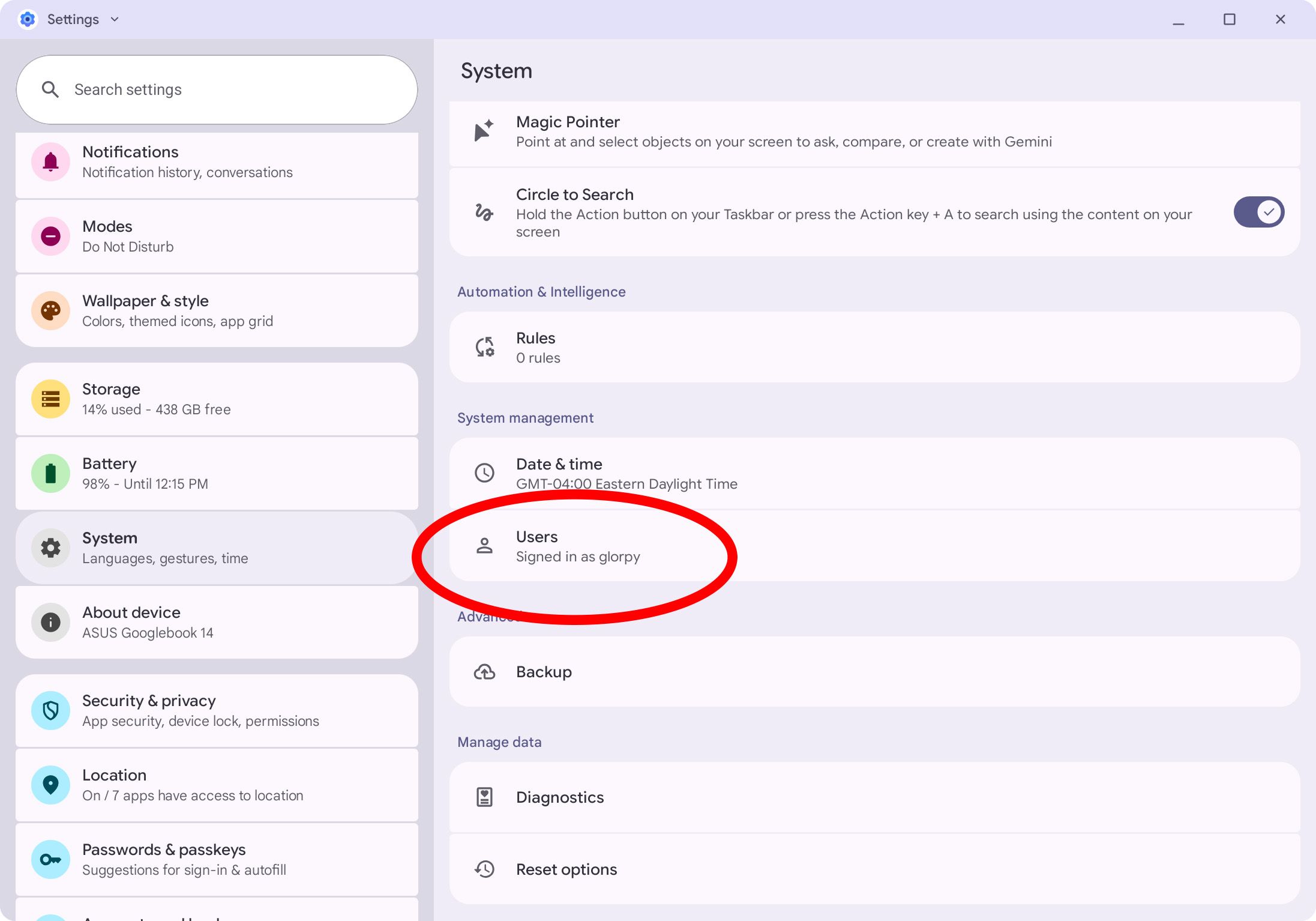Select About device in sidebar
This screenshot has height=921, width=1316.
(217, 622)
